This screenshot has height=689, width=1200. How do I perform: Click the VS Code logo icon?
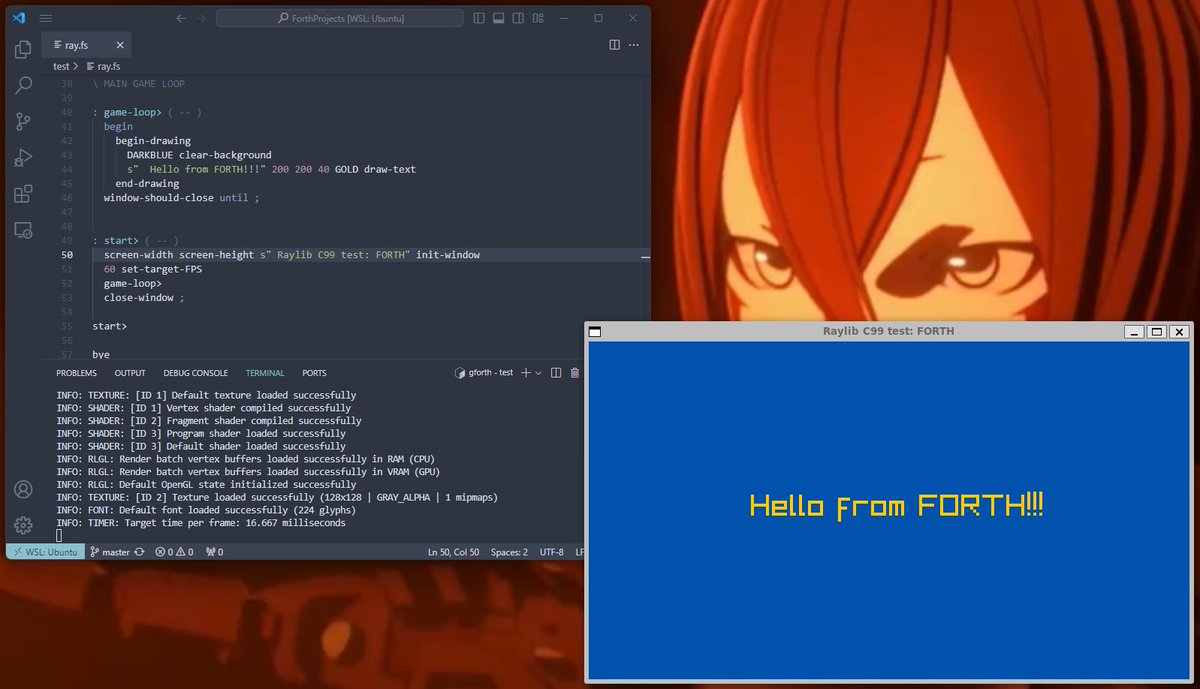19,18
